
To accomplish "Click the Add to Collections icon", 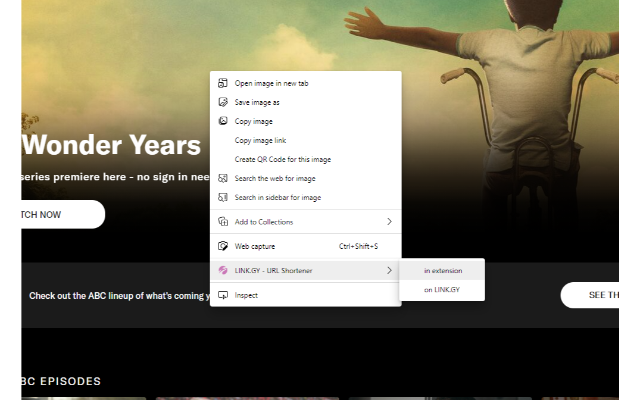I will (x=223, y=222).
